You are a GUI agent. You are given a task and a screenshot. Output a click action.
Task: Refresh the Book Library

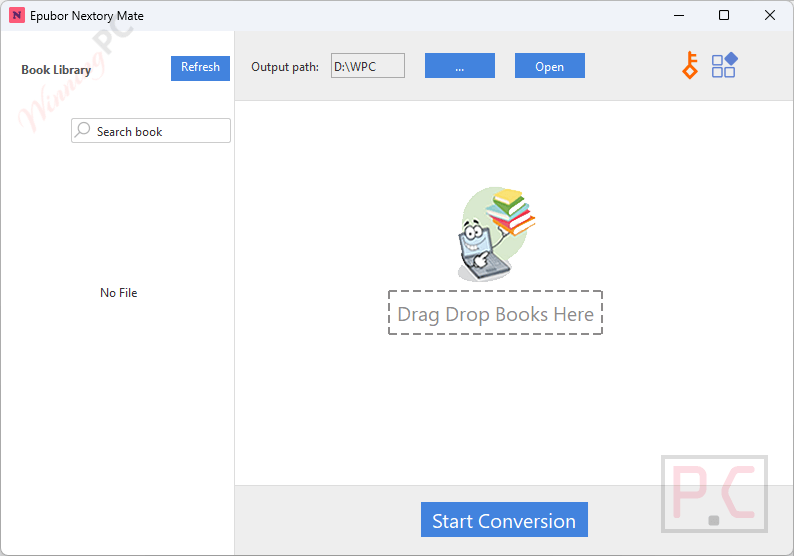click(x=200, y=68)
